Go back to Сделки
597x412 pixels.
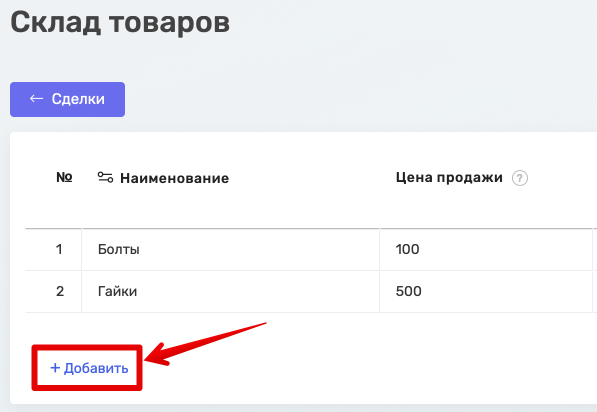coord(67,99)
